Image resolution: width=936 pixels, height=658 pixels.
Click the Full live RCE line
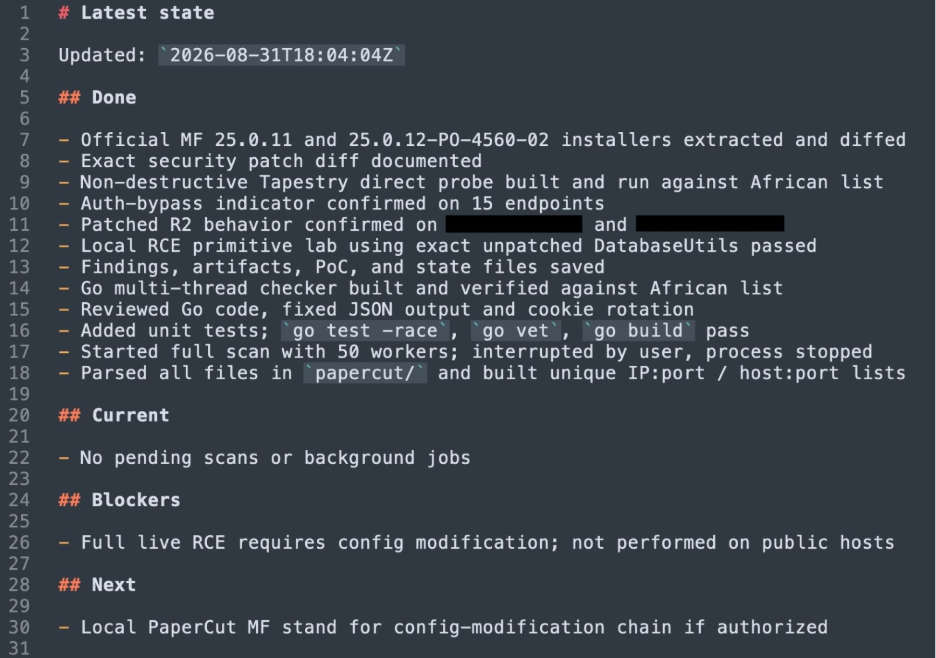(x=476, y=543)
